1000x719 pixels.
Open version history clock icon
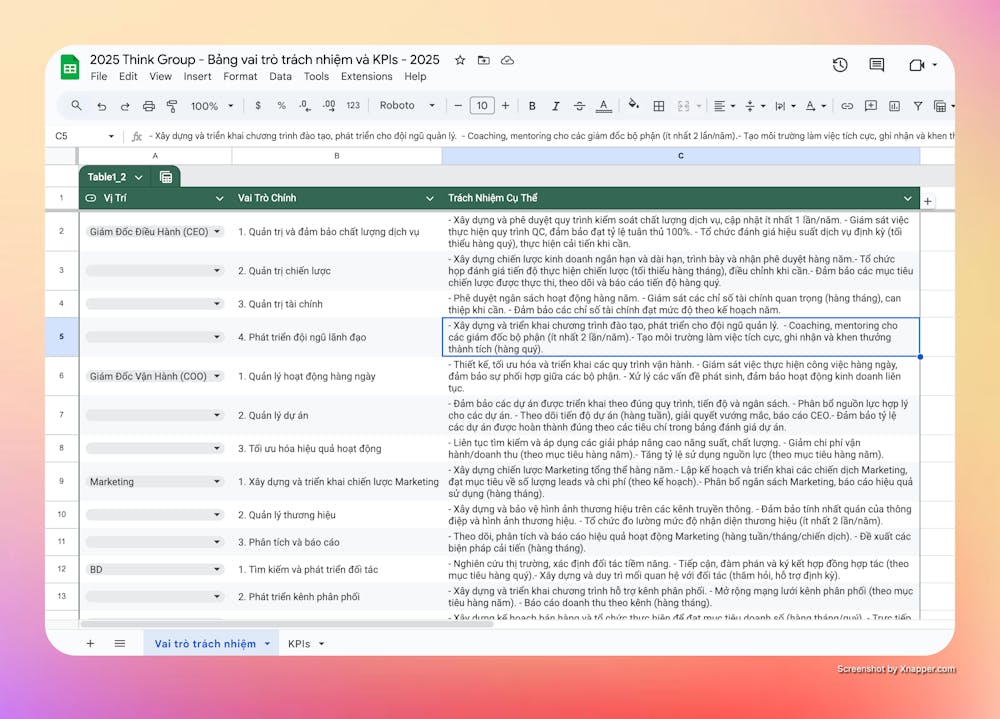[840, 65]
